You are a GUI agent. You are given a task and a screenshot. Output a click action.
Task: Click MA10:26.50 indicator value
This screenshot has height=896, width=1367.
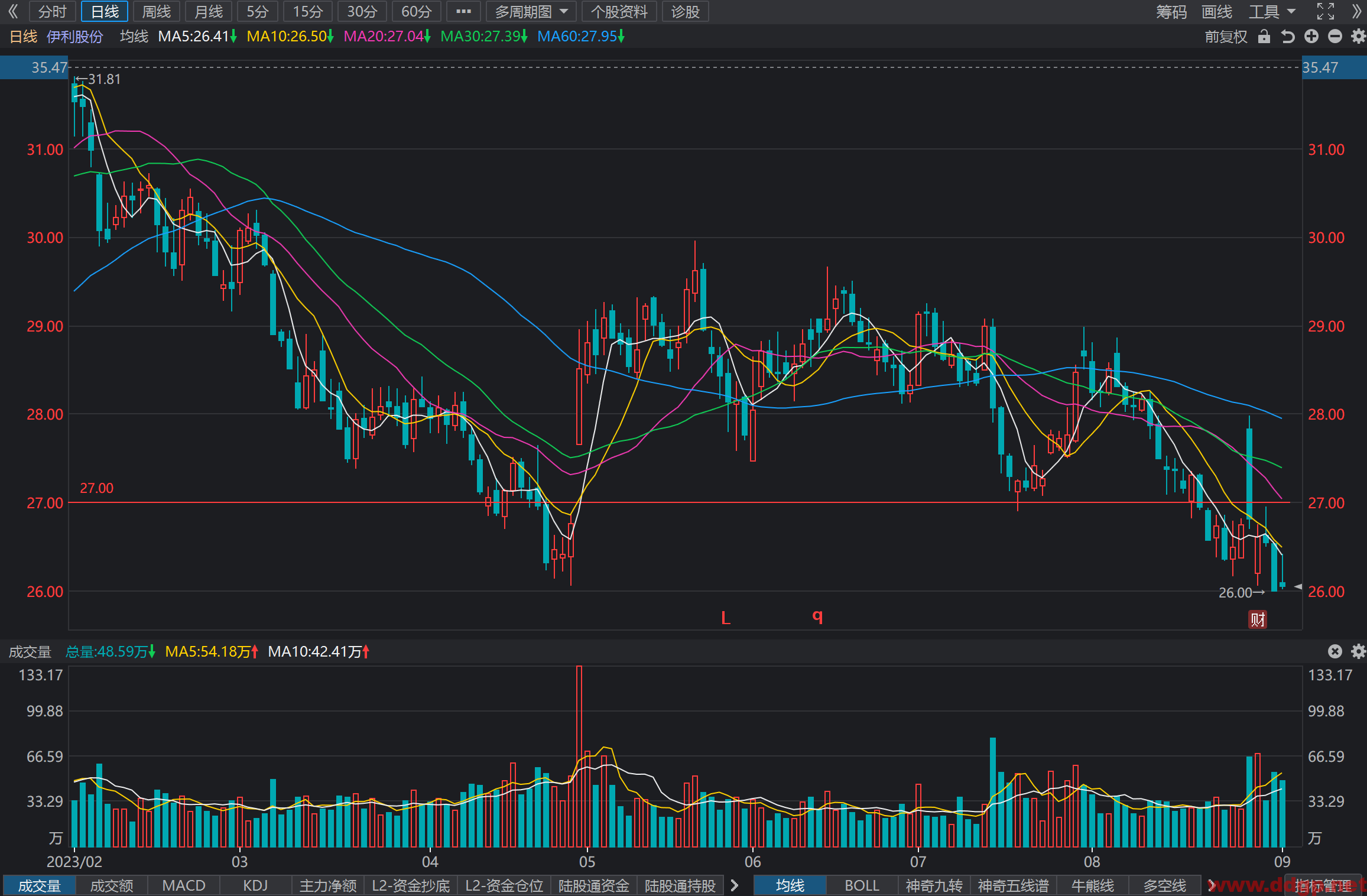click(290, 37)
